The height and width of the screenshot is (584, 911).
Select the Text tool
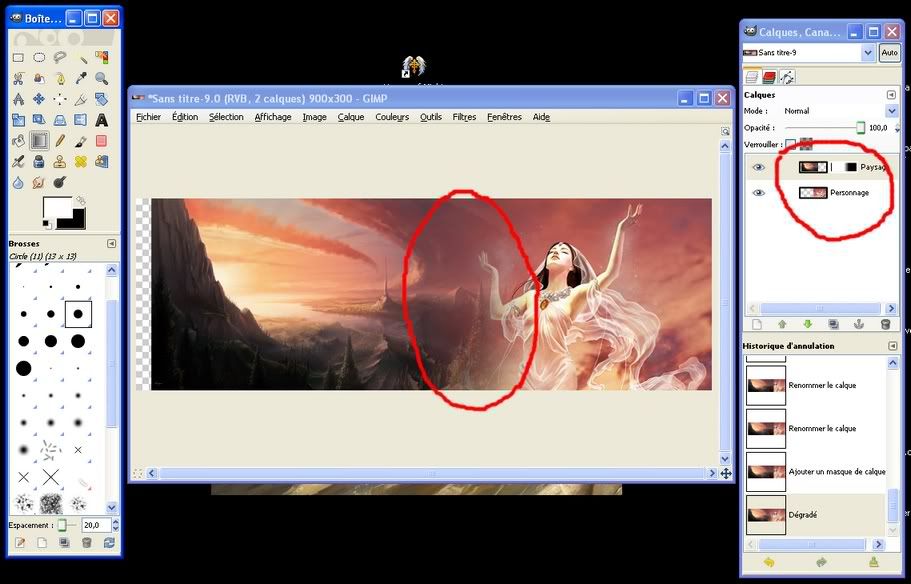102,120
